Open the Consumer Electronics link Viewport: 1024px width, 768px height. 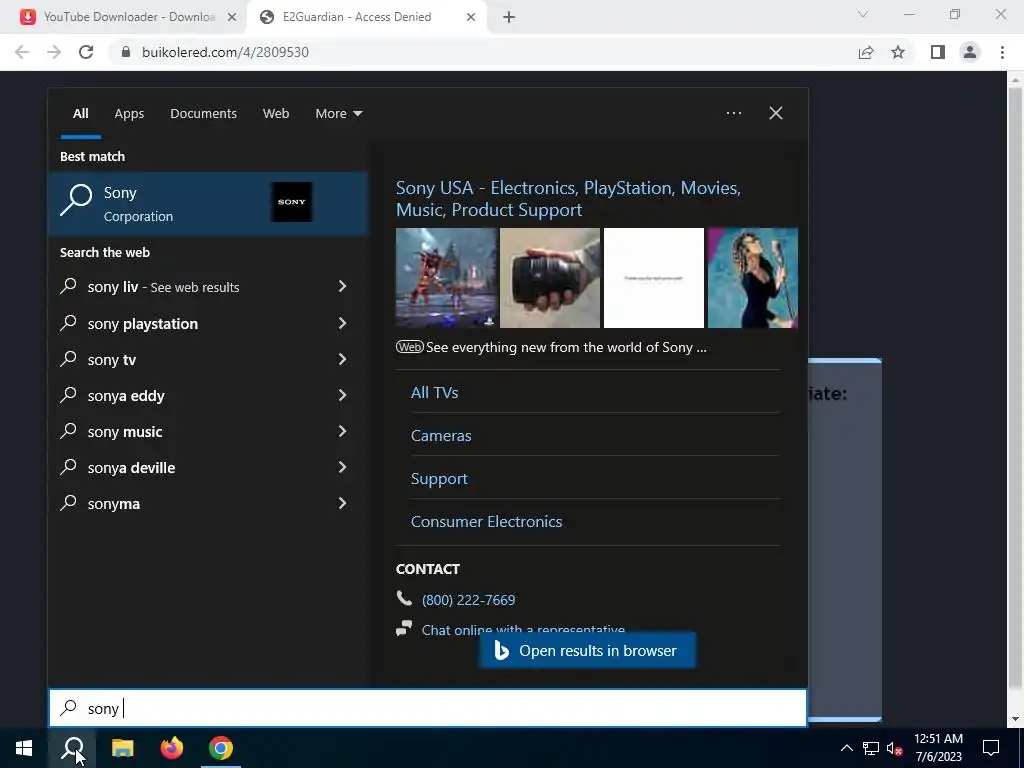tap(487, 522)
